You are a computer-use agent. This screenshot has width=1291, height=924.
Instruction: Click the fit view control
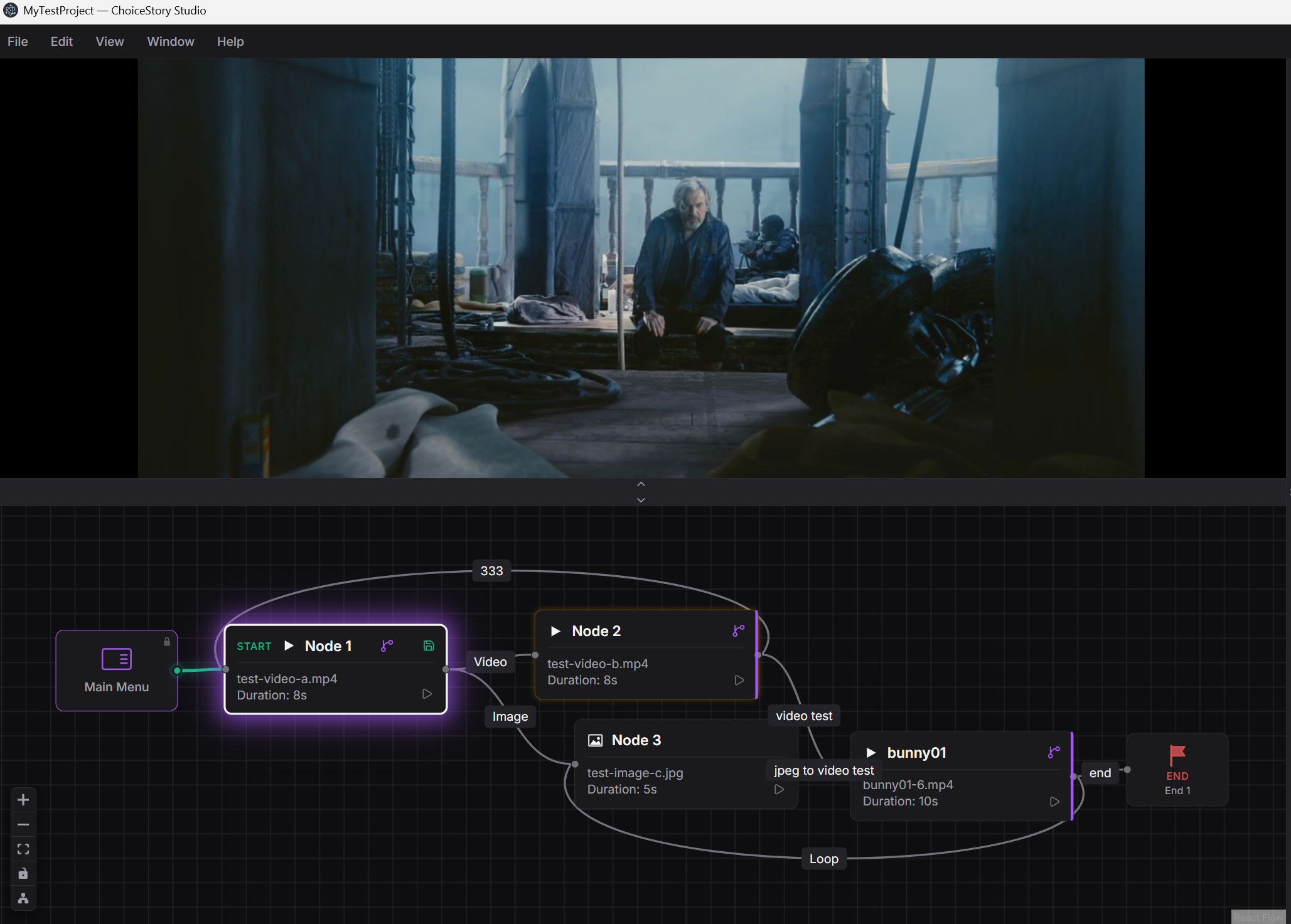coord(23,849)
